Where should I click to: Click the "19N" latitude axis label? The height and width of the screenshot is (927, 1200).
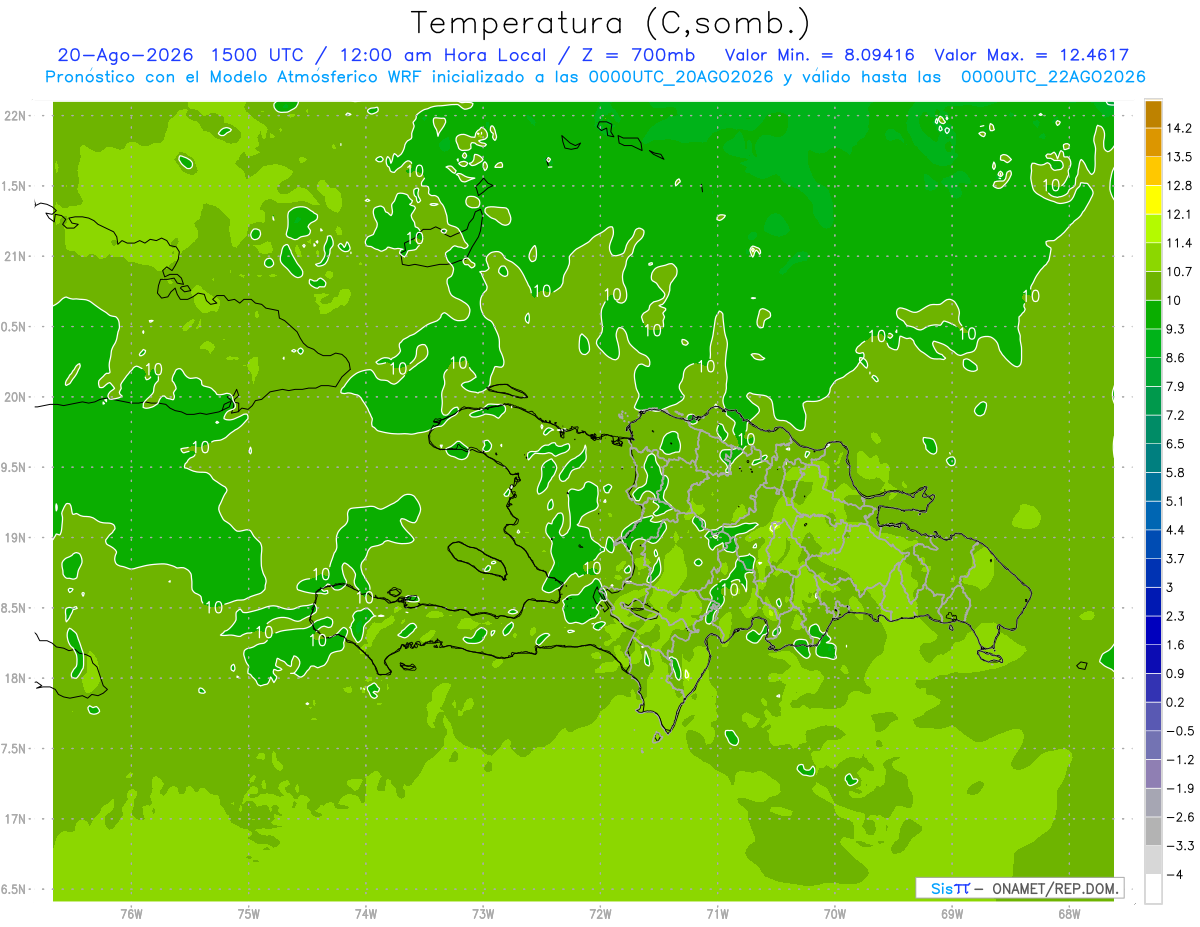(x=17, y=538)
